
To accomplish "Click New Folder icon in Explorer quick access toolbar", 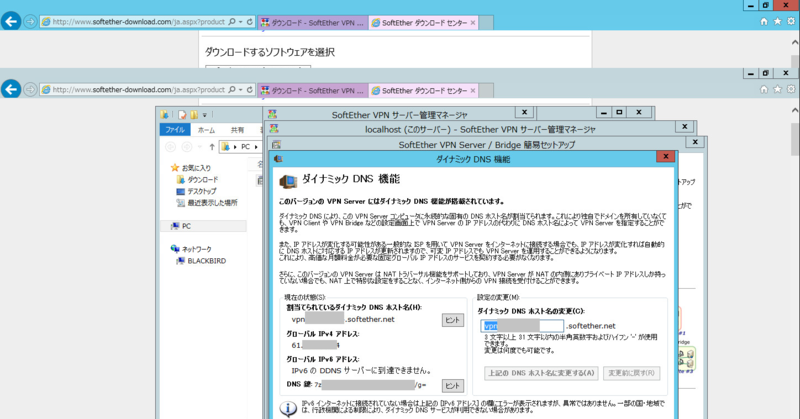I will click(x=194, y=115).
